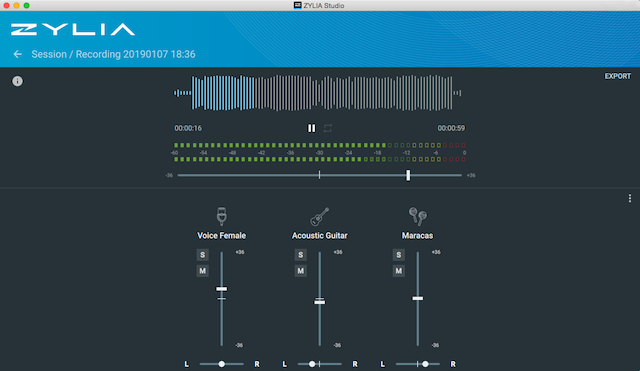Mute the Maracas track
This screenshot has width=640, height=371.
tap(399, 271)
